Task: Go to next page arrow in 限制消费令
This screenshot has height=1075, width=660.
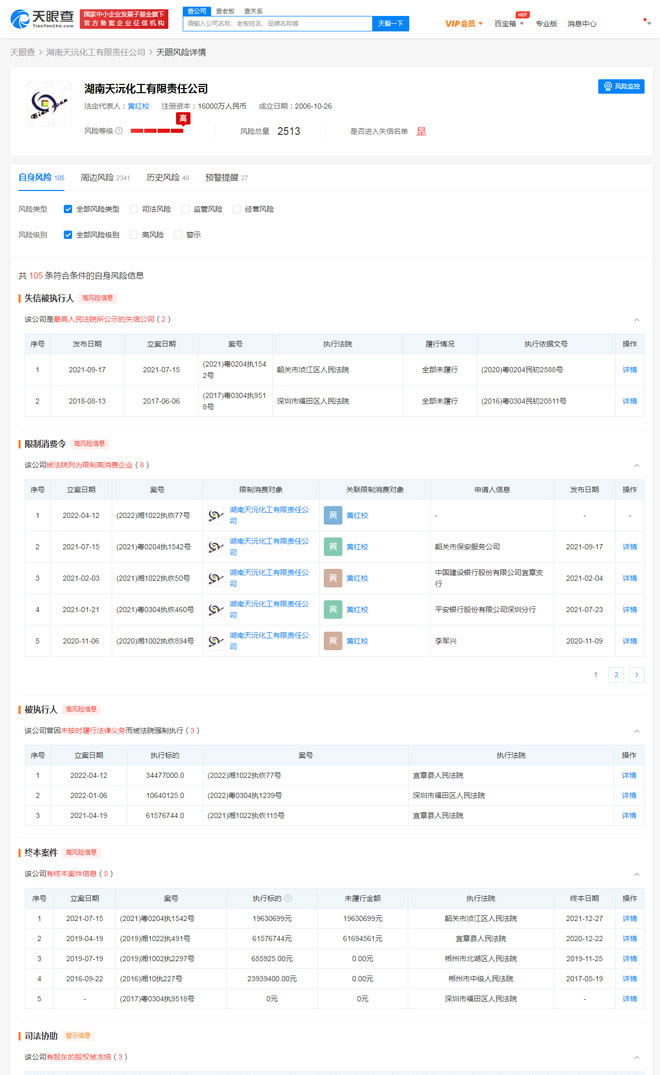Action: tap(637, 675)
